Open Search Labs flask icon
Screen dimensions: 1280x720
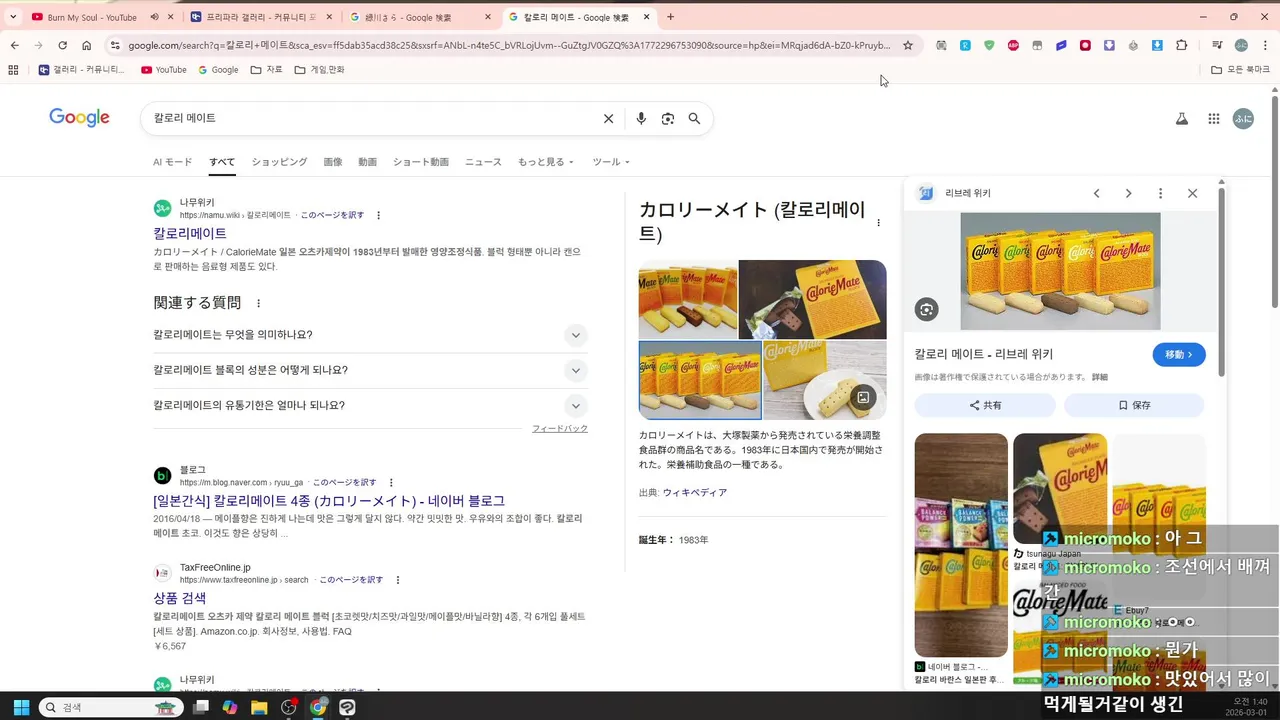coord(1181,118)
